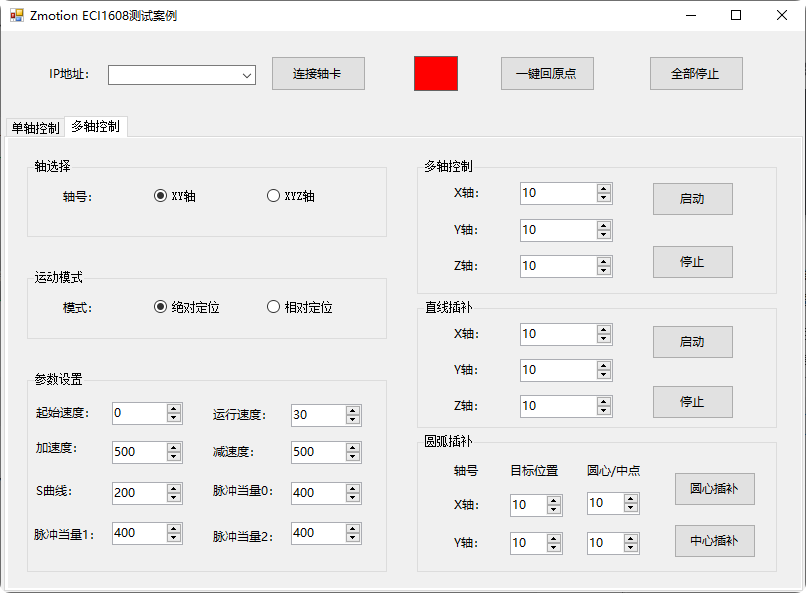Click the 运行速度 value field
This screenshot has height=593, width=806.
[x=318, y=415]
